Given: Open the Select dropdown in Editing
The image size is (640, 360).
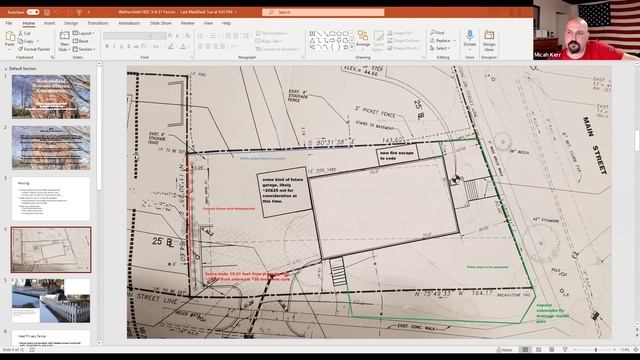Looking at the screenshot, I should click(x=440, y=48).
